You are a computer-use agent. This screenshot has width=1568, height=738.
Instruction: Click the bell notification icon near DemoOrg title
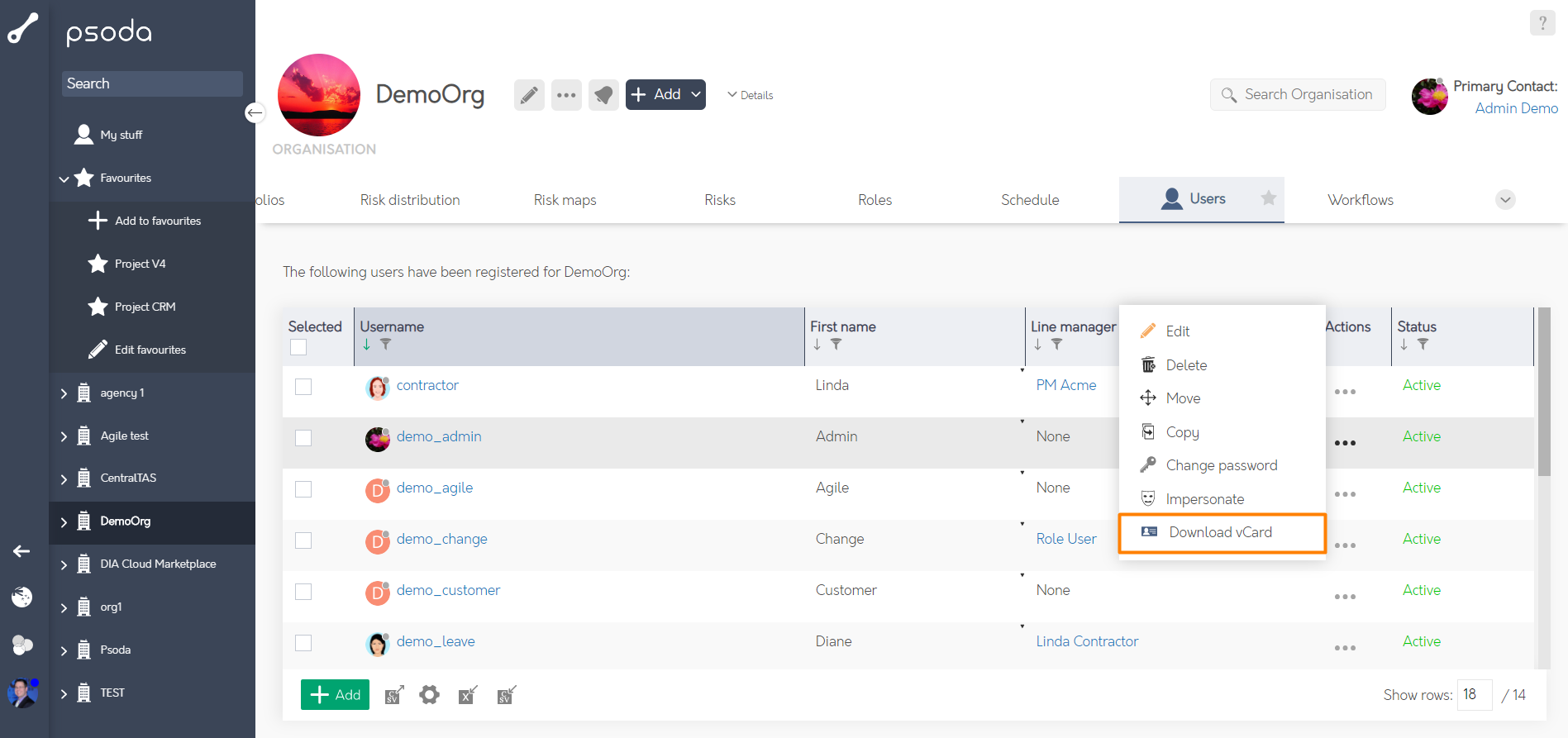(603, 95)
